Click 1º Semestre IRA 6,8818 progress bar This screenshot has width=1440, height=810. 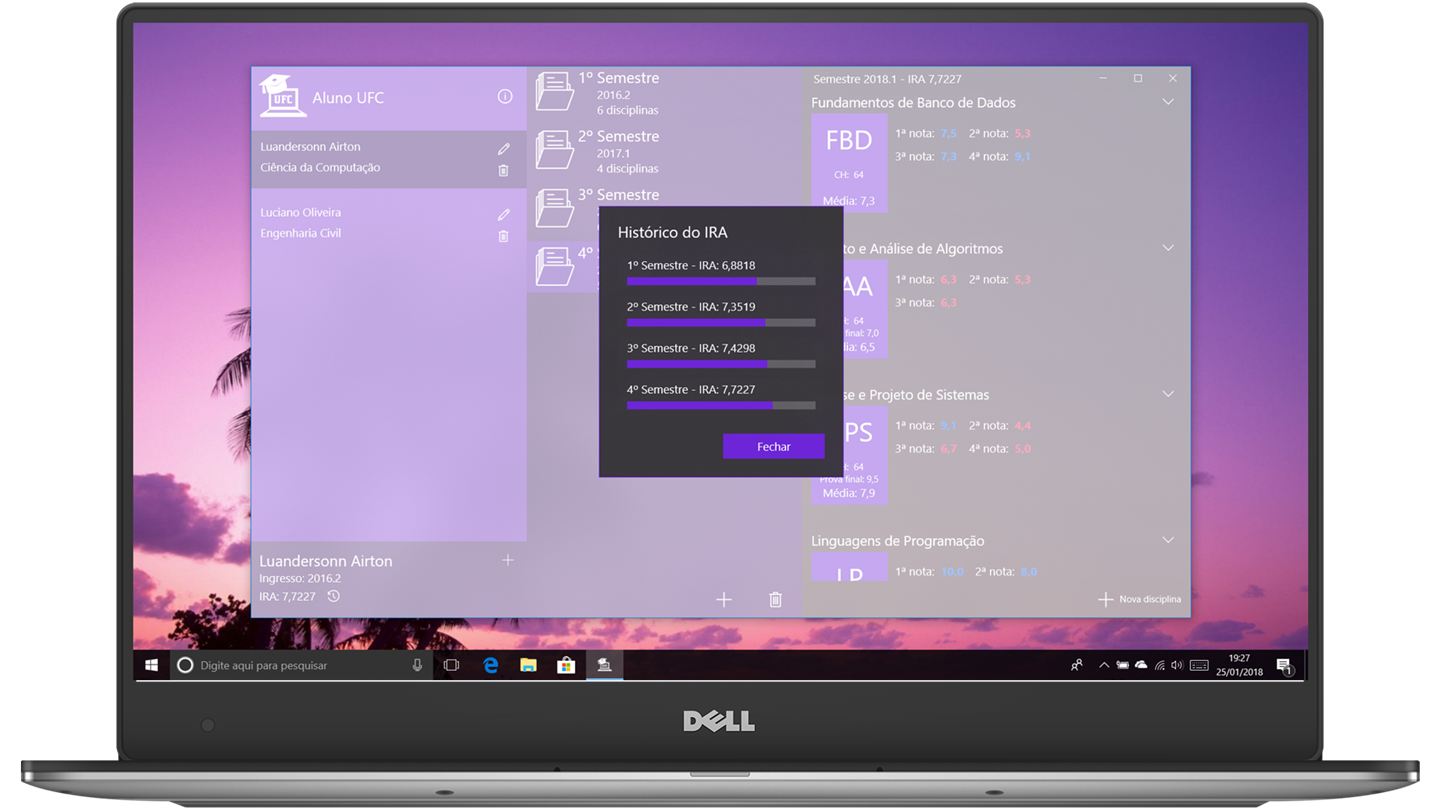tap(721, 282)
